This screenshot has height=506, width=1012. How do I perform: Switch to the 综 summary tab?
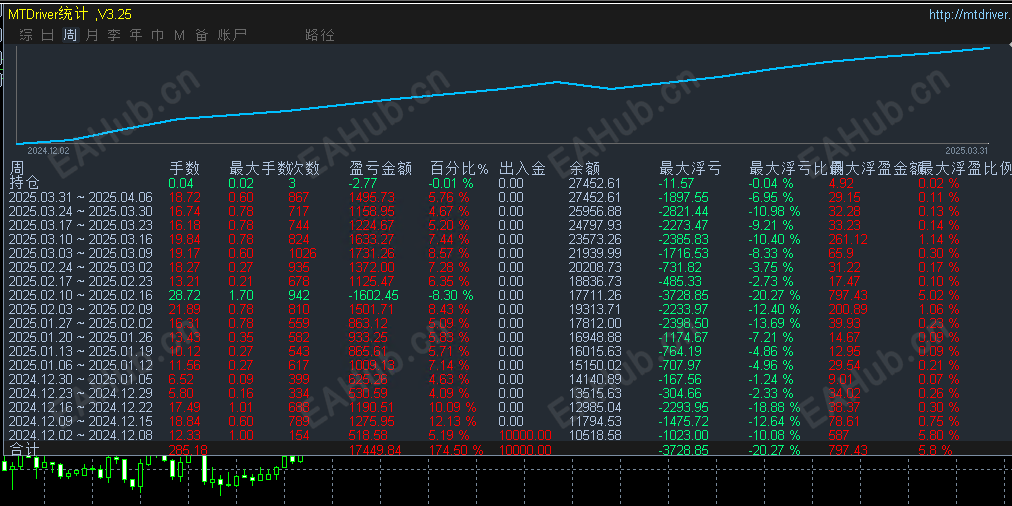click(26, 35)
